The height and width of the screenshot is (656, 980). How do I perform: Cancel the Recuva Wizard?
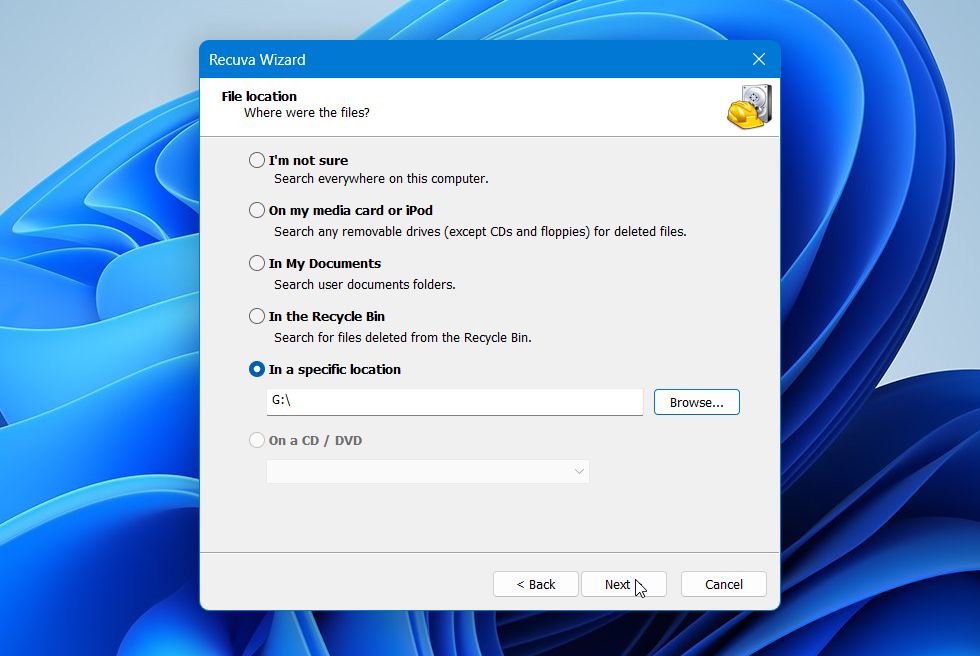(x=723, y=584)
